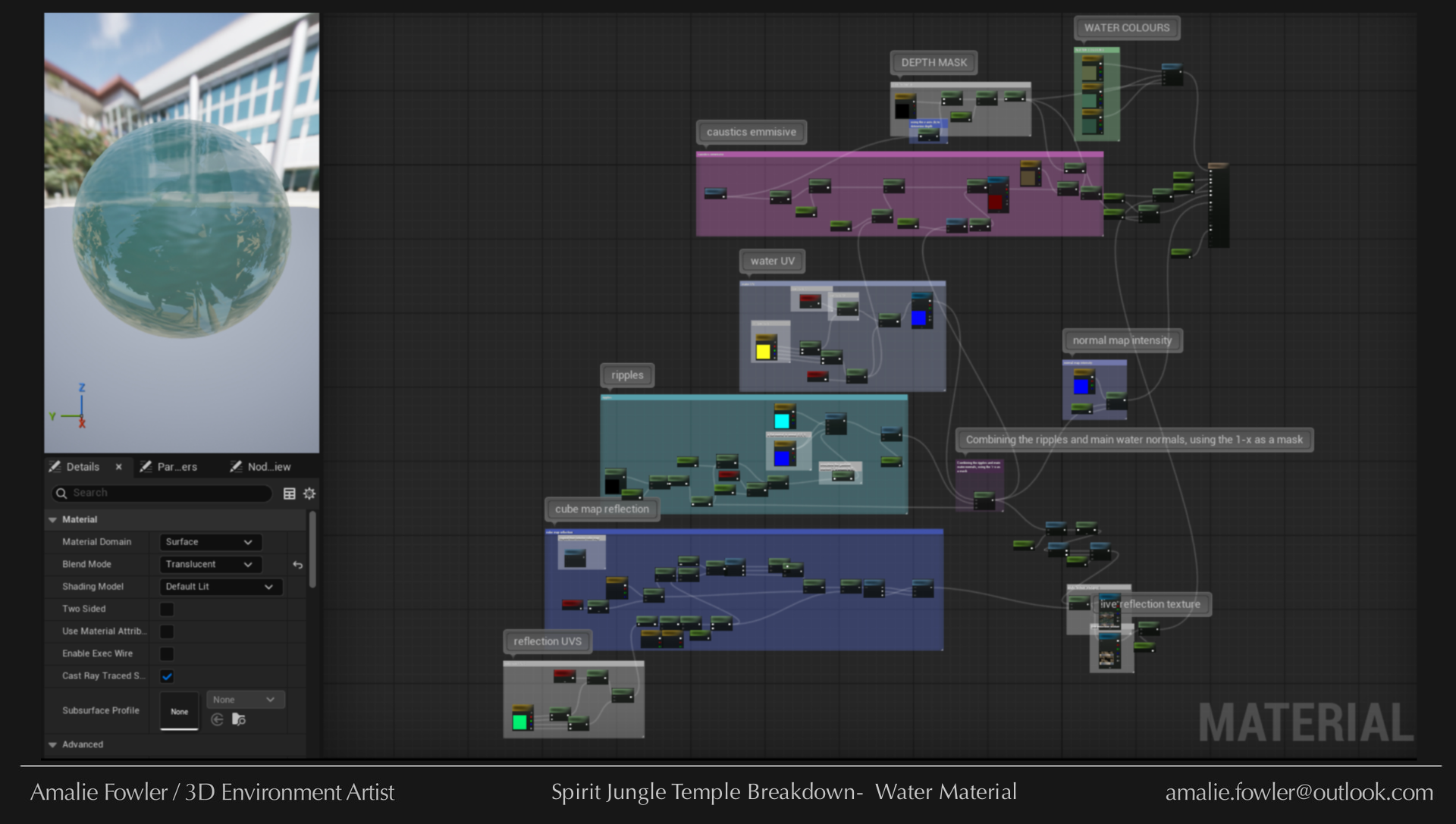This screenshot has height=824, width=1456.
Task: Click the Subsurface Profile None thumbnail
Action: 180,711
